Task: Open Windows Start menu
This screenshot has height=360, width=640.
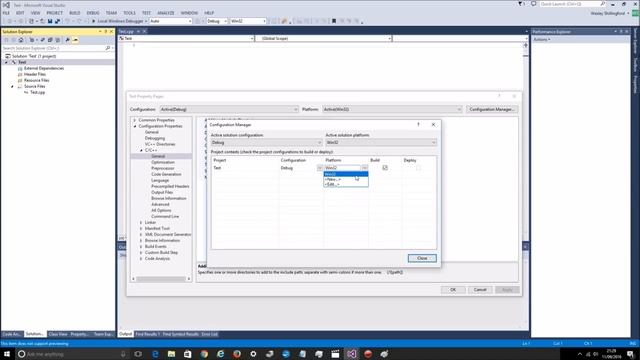Action: coord(7,354)
